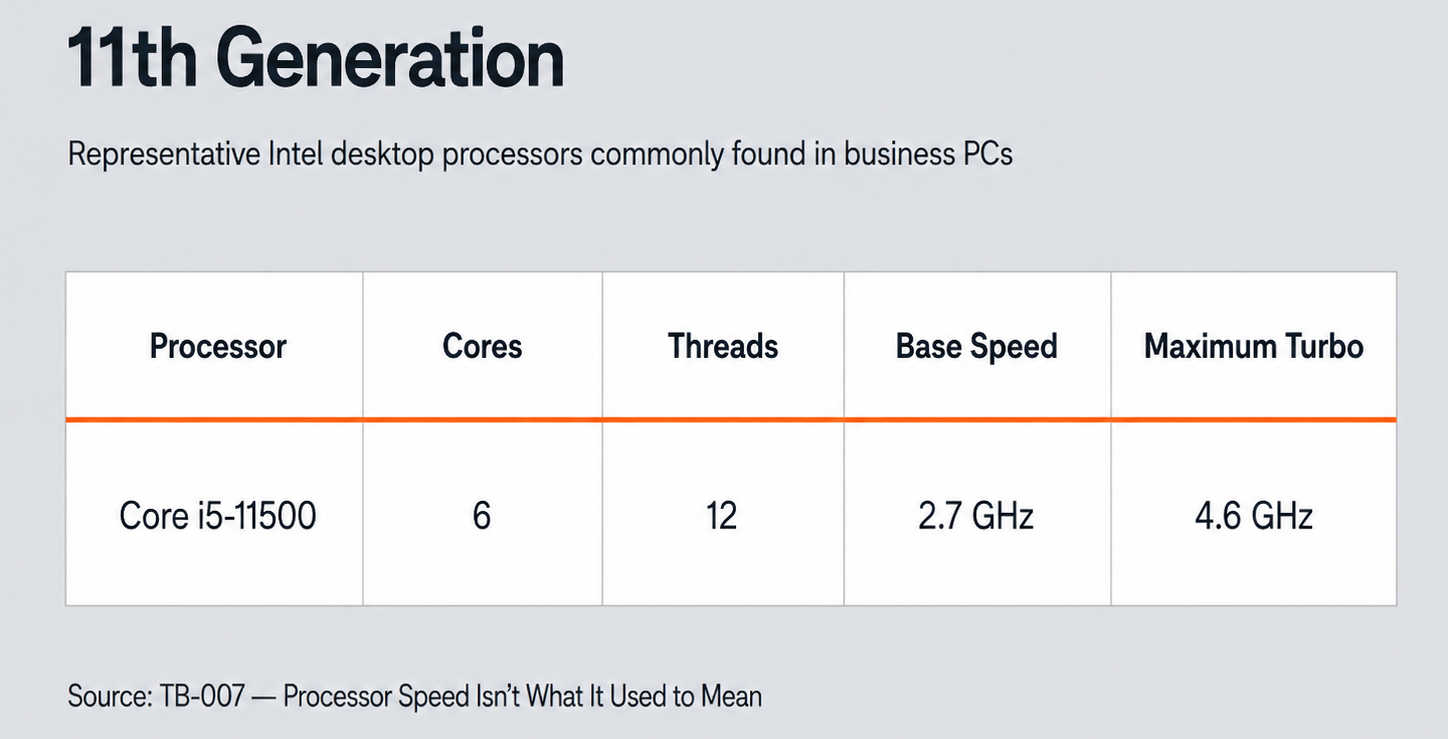Screen dimensions: 1448x739
Task: Click the "11th Generation" heading
Action: (x=316, y=59)
